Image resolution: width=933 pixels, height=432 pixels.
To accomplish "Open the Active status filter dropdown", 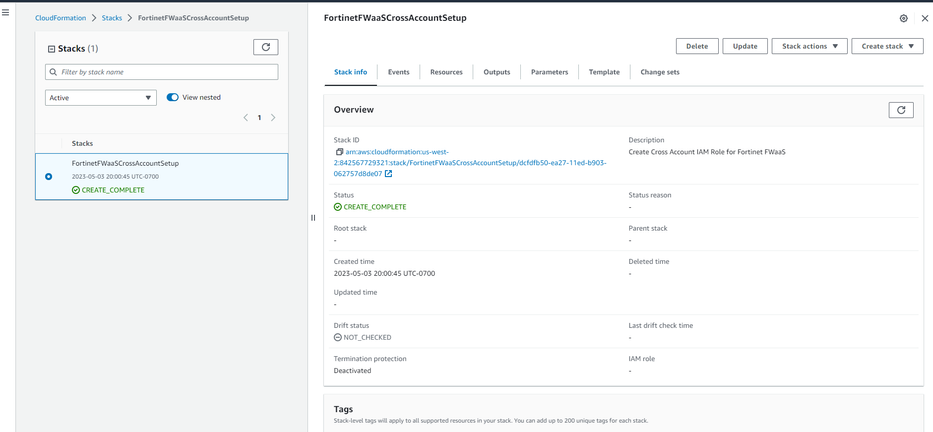I will click(x=101, y=98).
